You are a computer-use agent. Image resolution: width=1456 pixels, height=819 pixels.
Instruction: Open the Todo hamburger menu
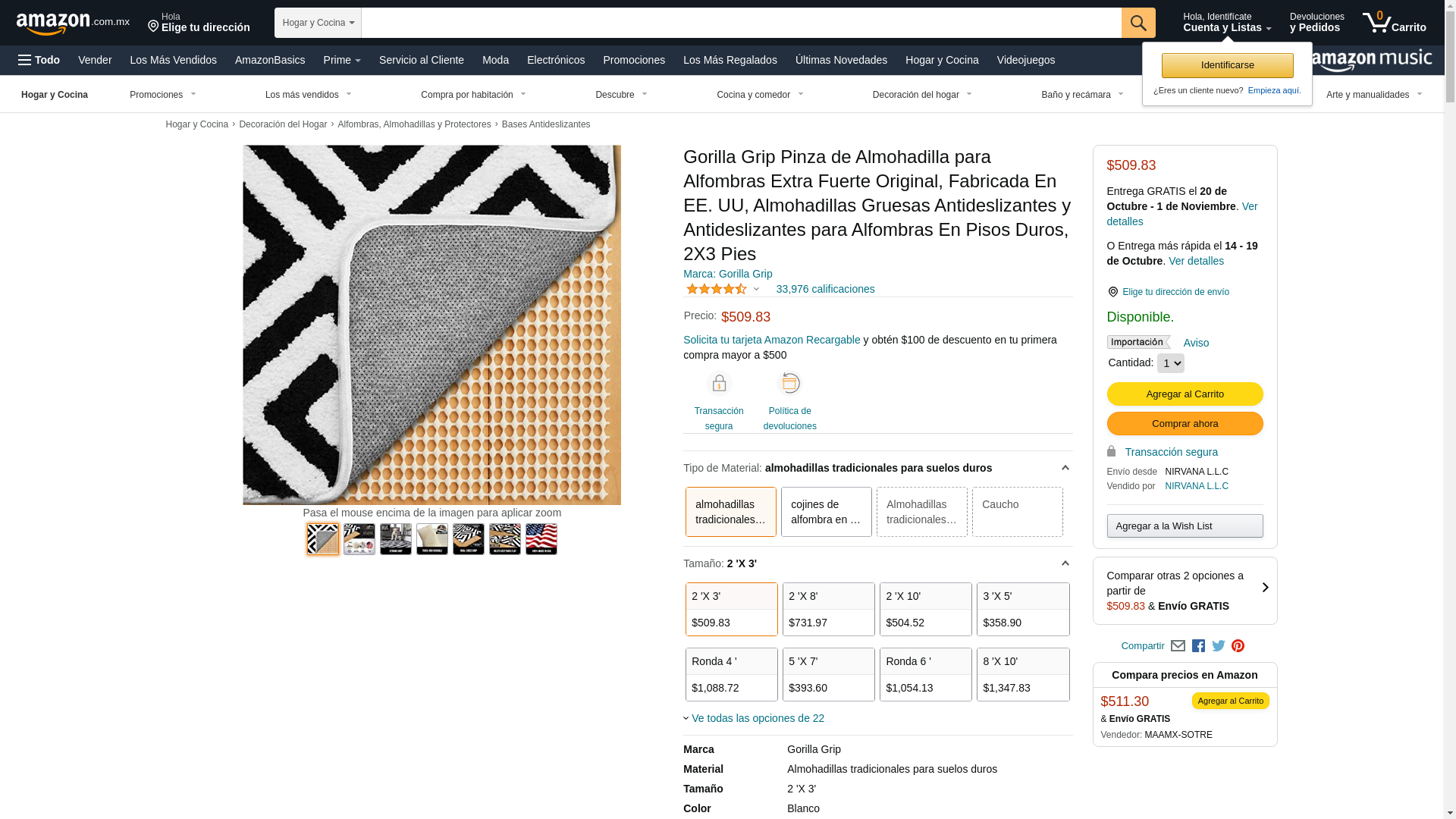click(x=39, y=60)
